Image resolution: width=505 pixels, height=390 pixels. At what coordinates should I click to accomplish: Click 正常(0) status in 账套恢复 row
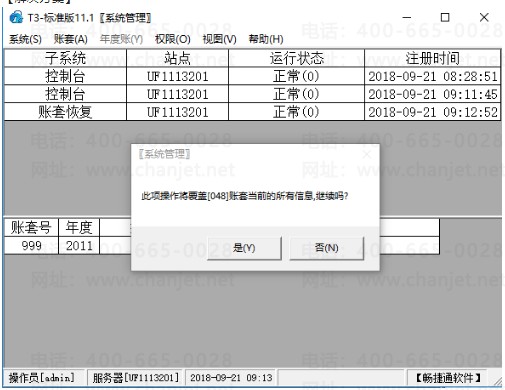(x=296, y=112)
